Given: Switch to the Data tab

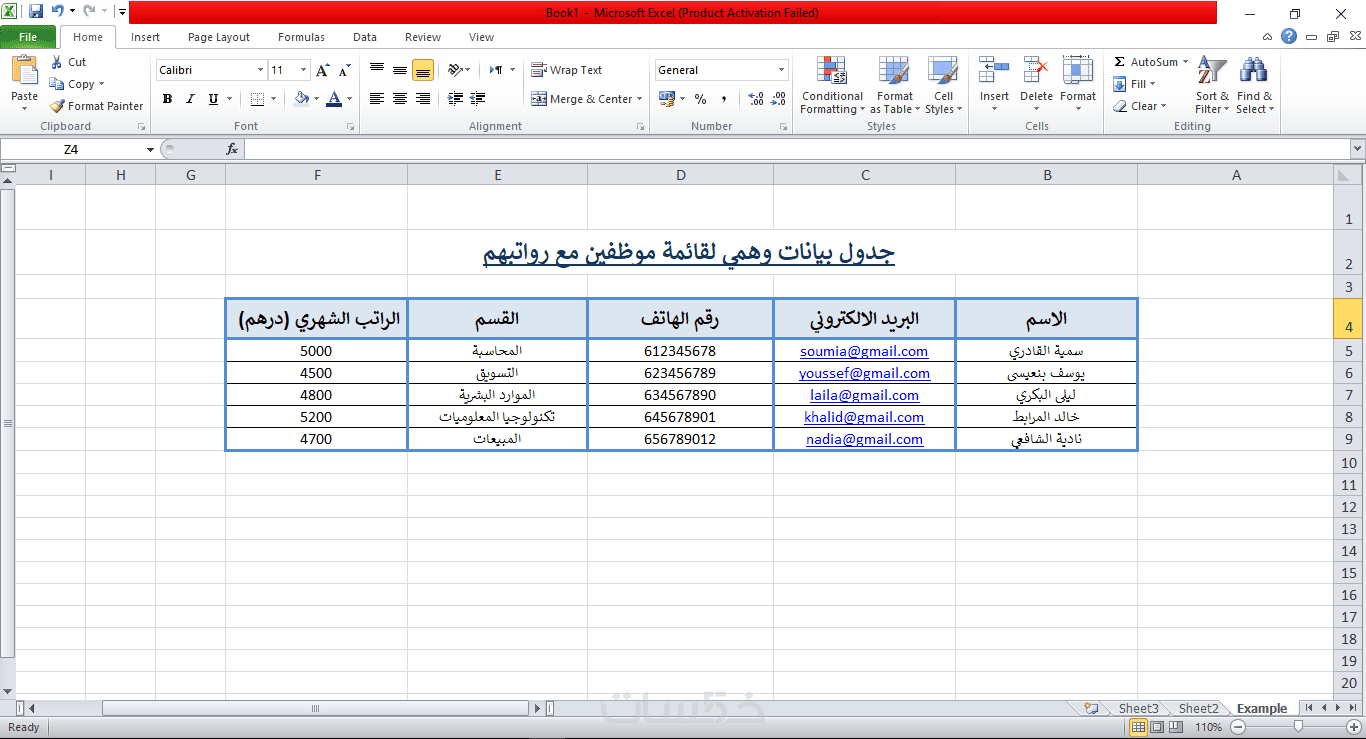Looking at the screenshot, I should pos(365,37).
